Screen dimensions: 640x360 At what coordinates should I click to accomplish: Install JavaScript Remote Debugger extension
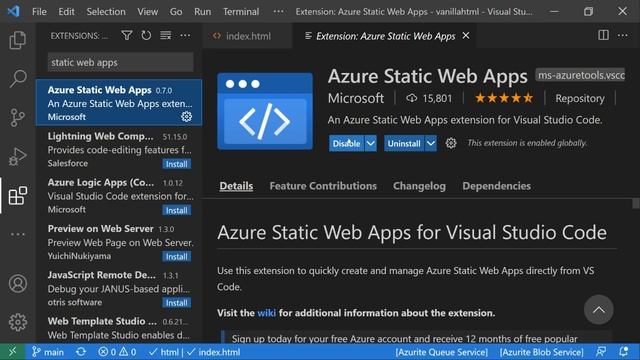176,303
